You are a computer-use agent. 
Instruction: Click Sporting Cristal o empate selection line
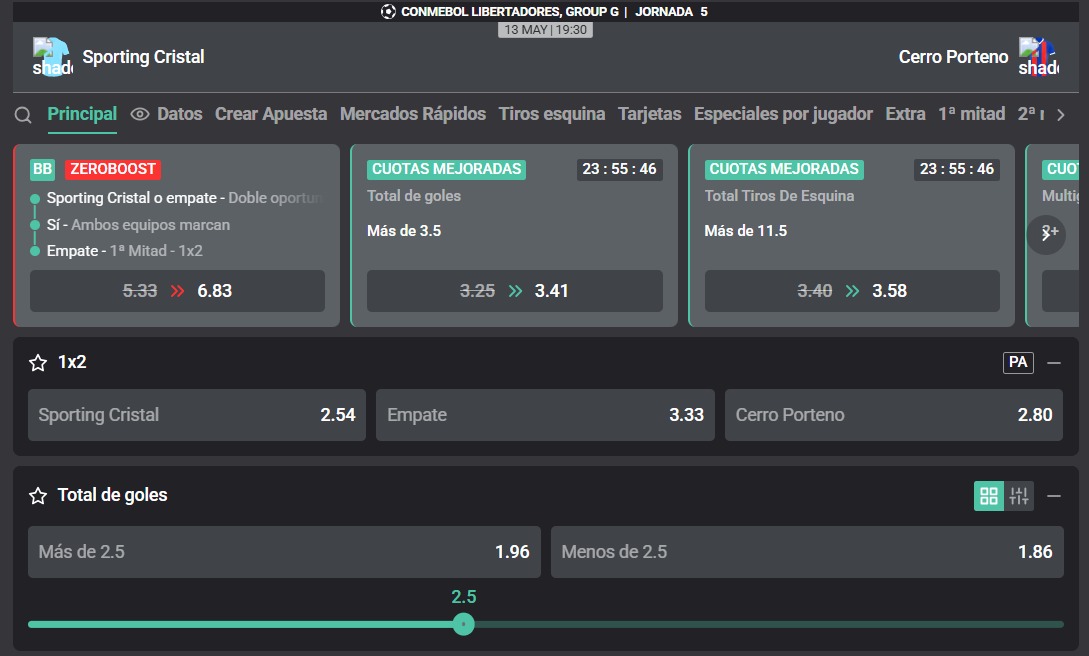pos(185,199)
